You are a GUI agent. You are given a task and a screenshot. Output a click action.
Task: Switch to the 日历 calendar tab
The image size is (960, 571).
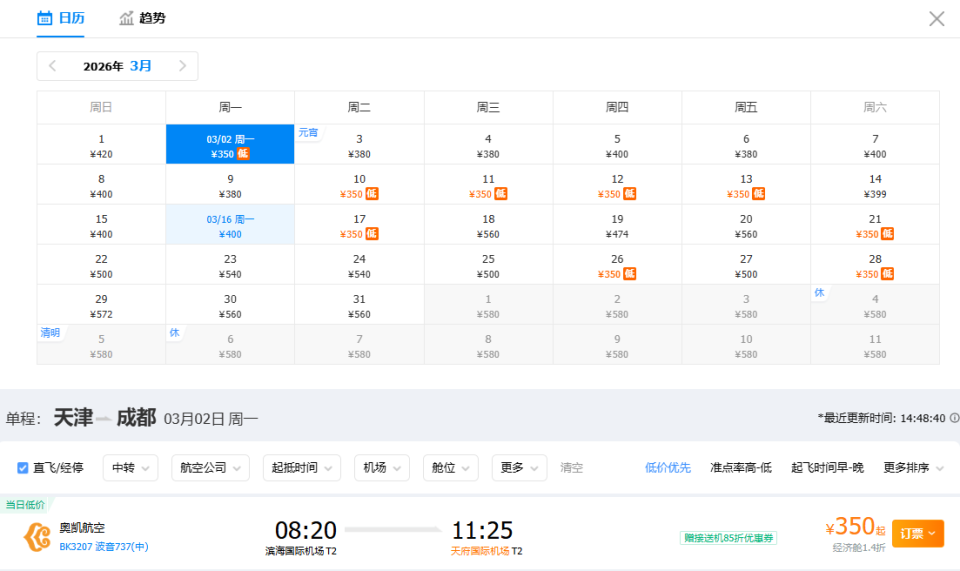(61, 18)
